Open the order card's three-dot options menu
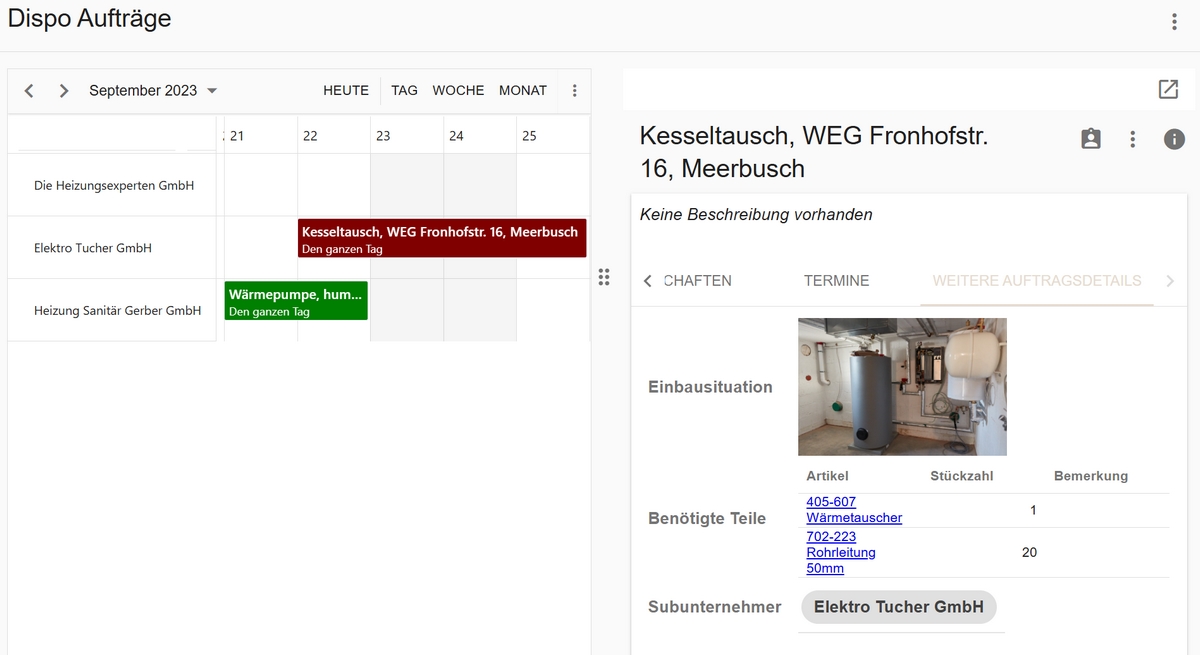 1132,139
